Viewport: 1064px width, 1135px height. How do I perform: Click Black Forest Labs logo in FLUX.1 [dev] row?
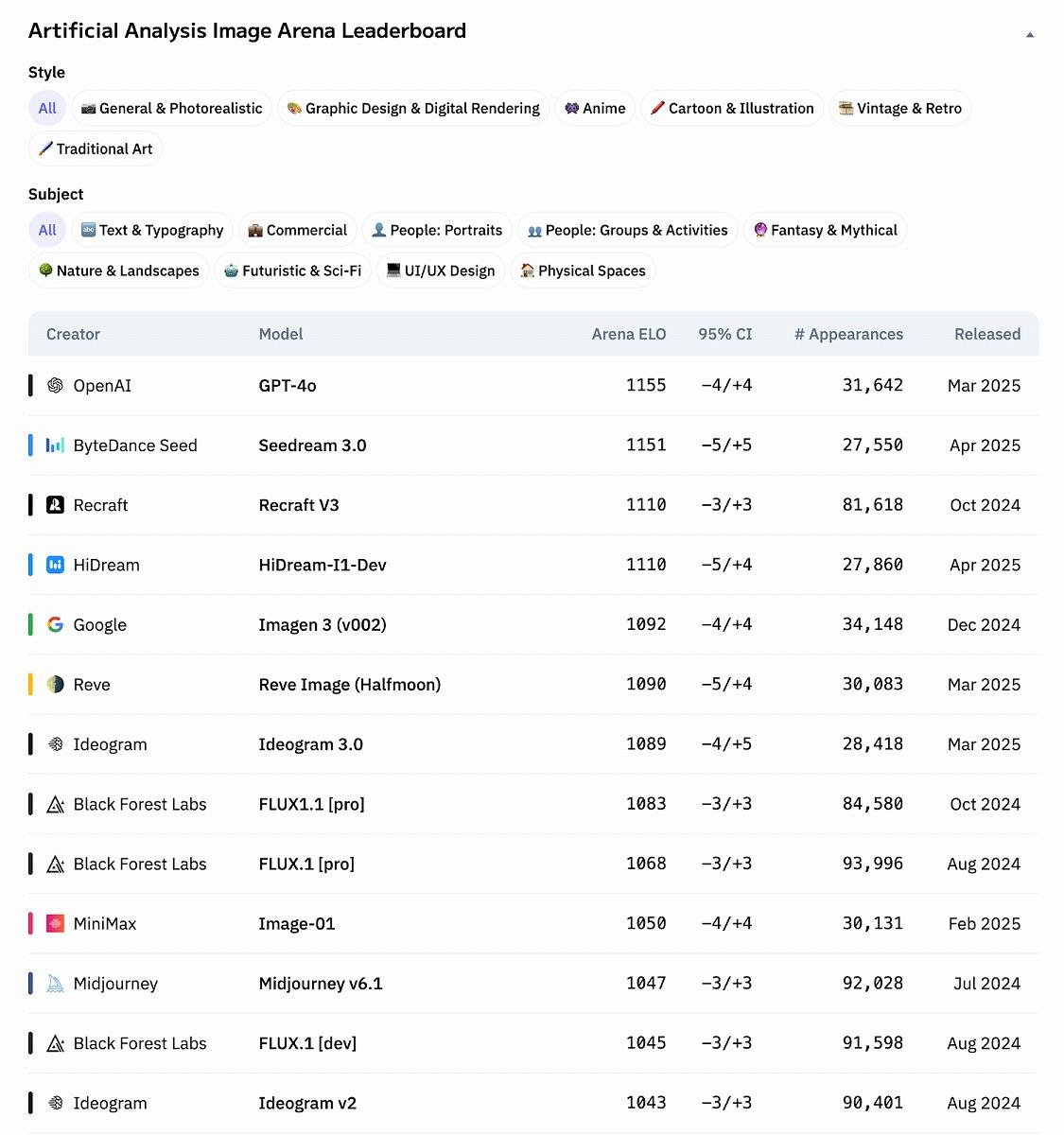[56, 1043]
